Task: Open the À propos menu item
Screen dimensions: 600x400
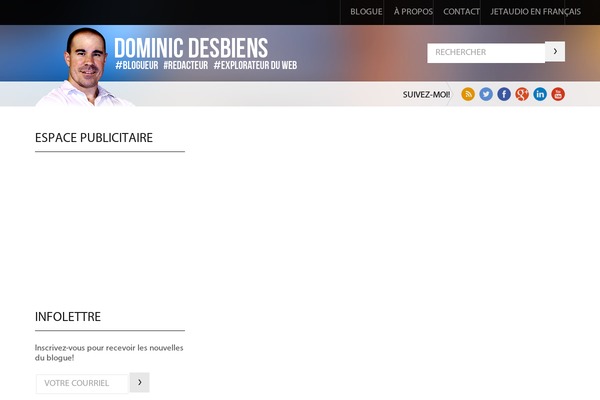Action: coord(413,12)
